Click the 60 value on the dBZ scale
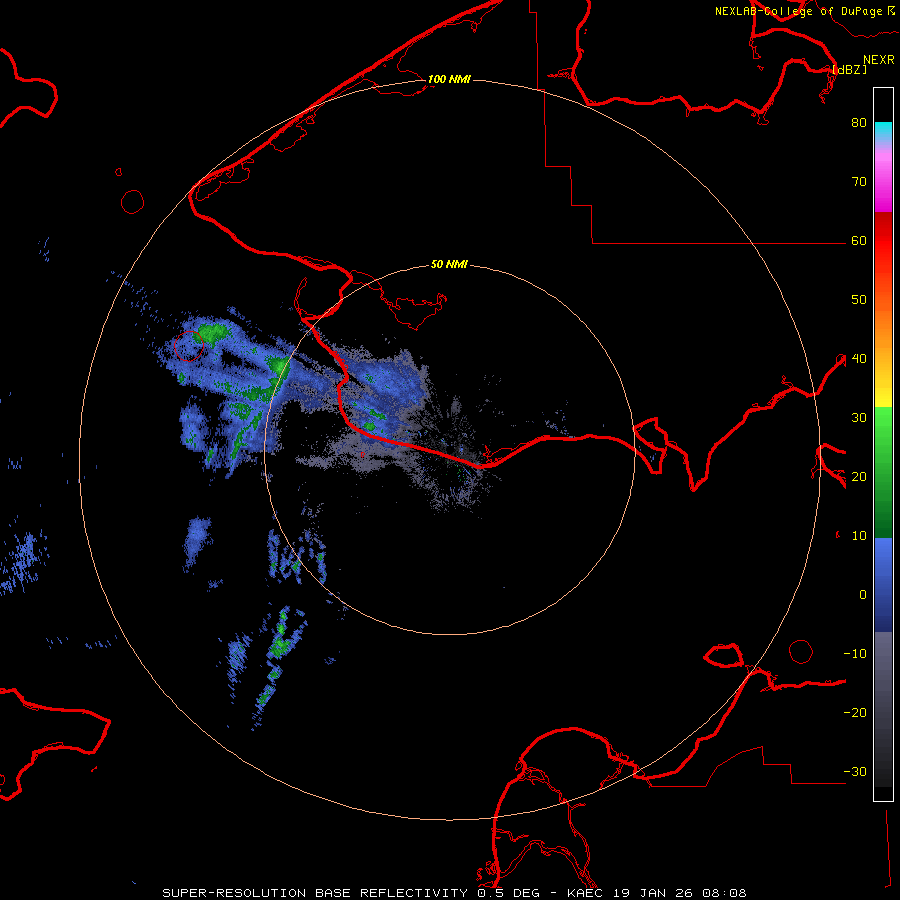 tap(859, 241)
